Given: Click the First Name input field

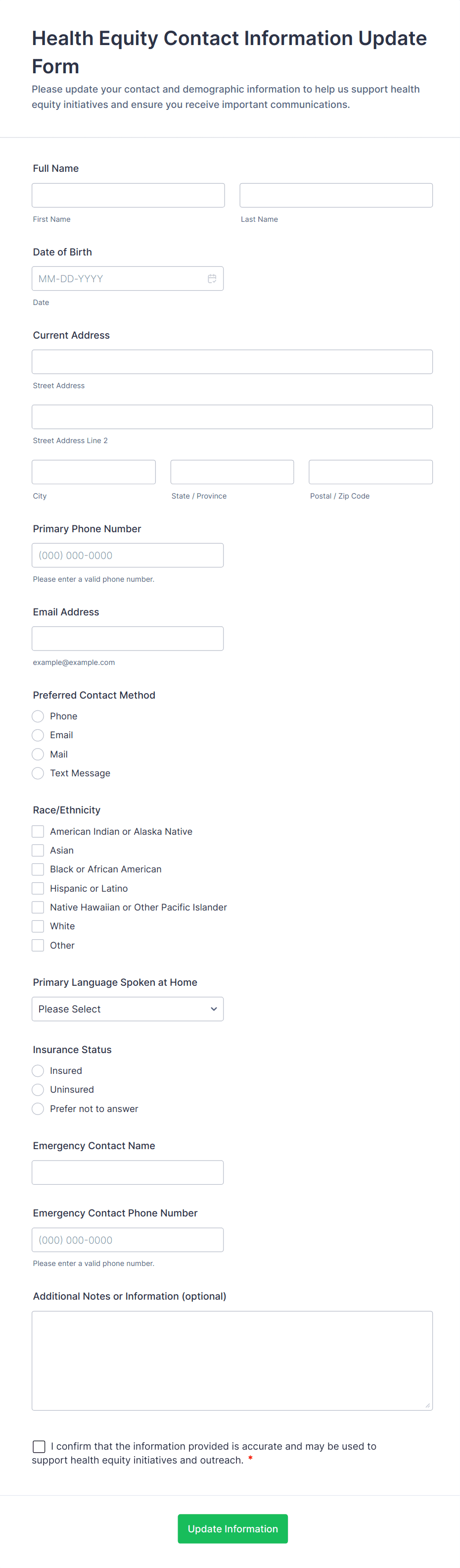Looking at the screenshot, I should [128, 196].
